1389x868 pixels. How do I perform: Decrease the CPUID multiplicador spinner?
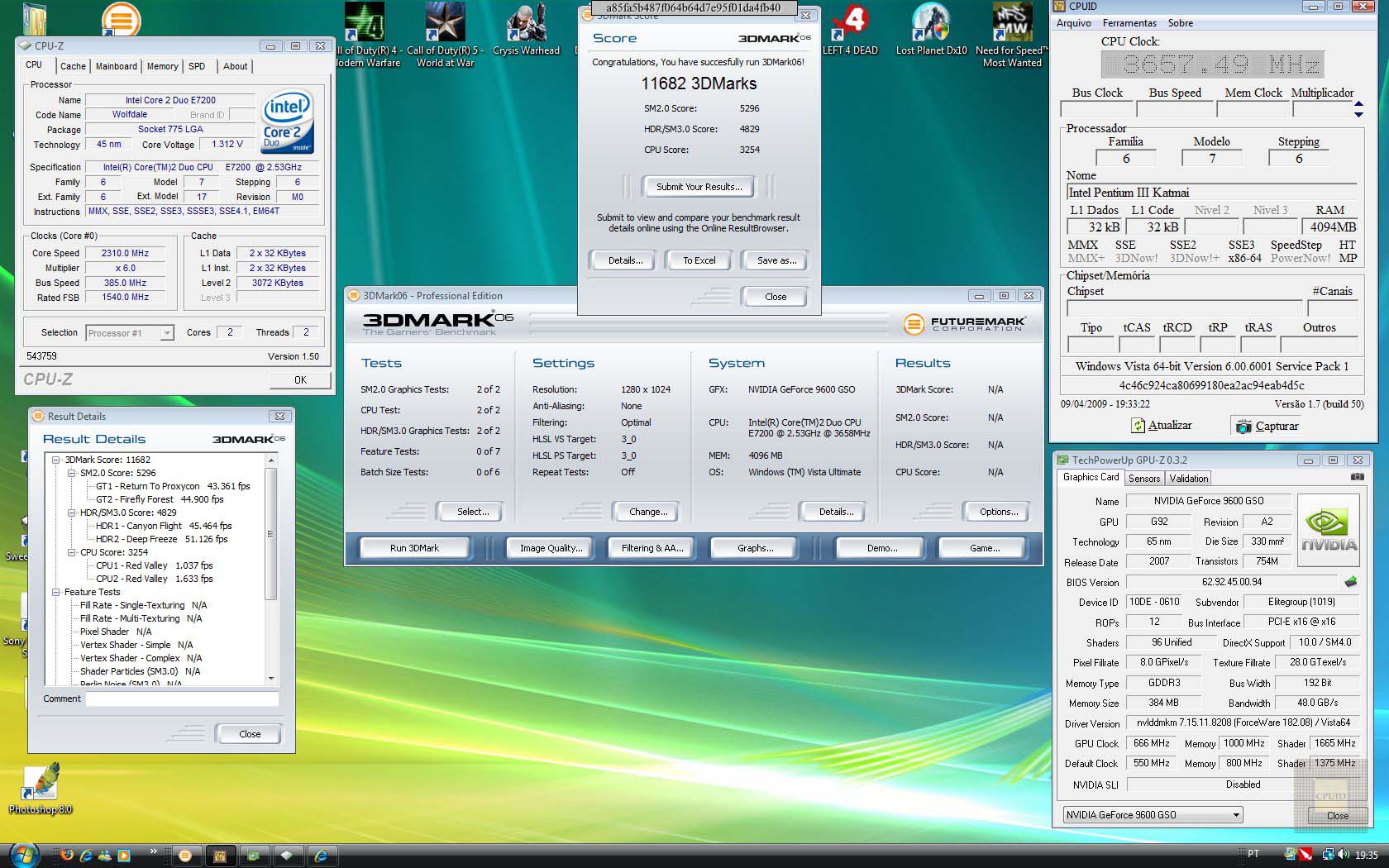click(1358, 114)
